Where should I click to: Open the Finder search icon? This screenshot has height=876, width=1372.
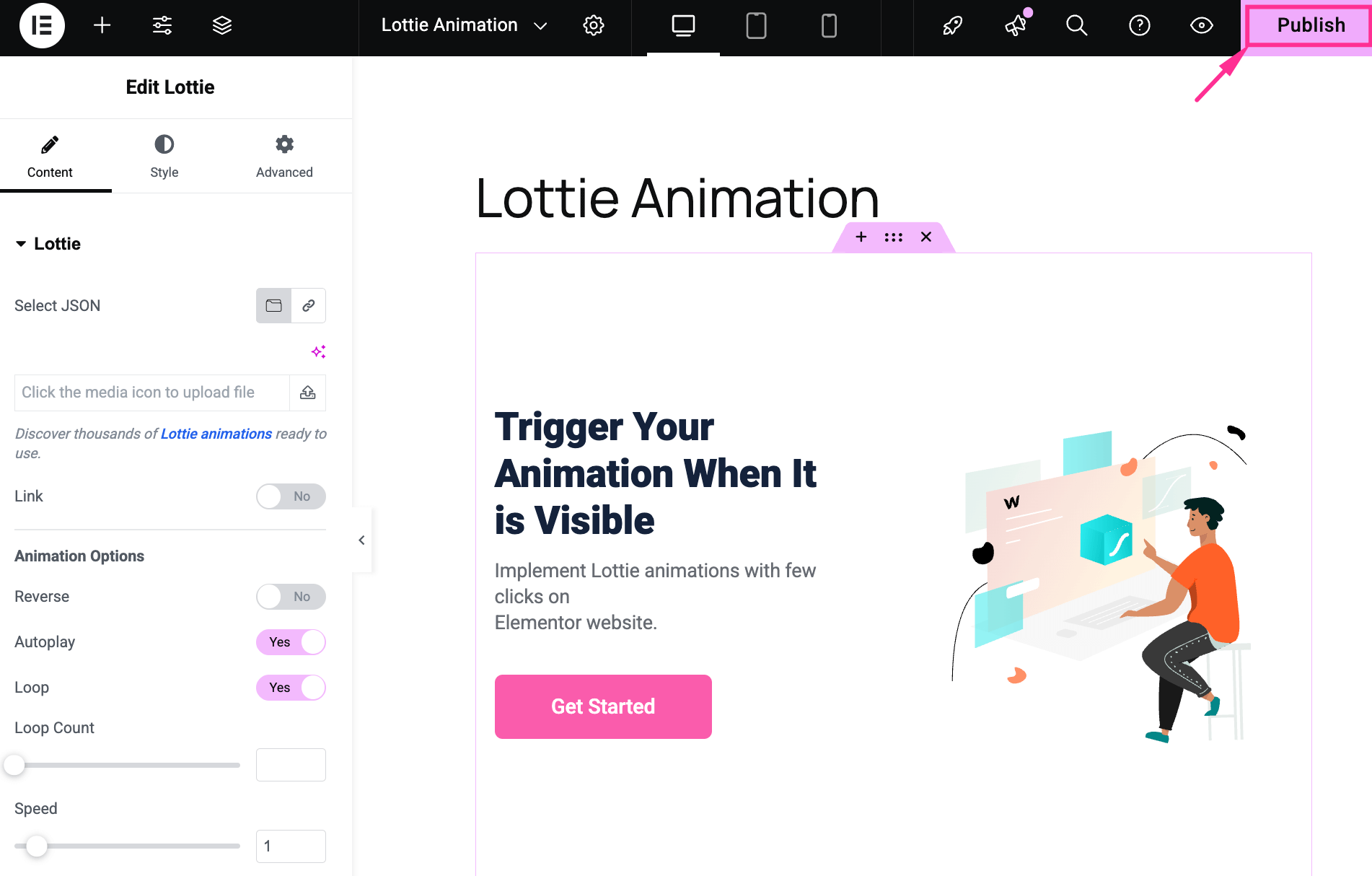pos(1076,25)
